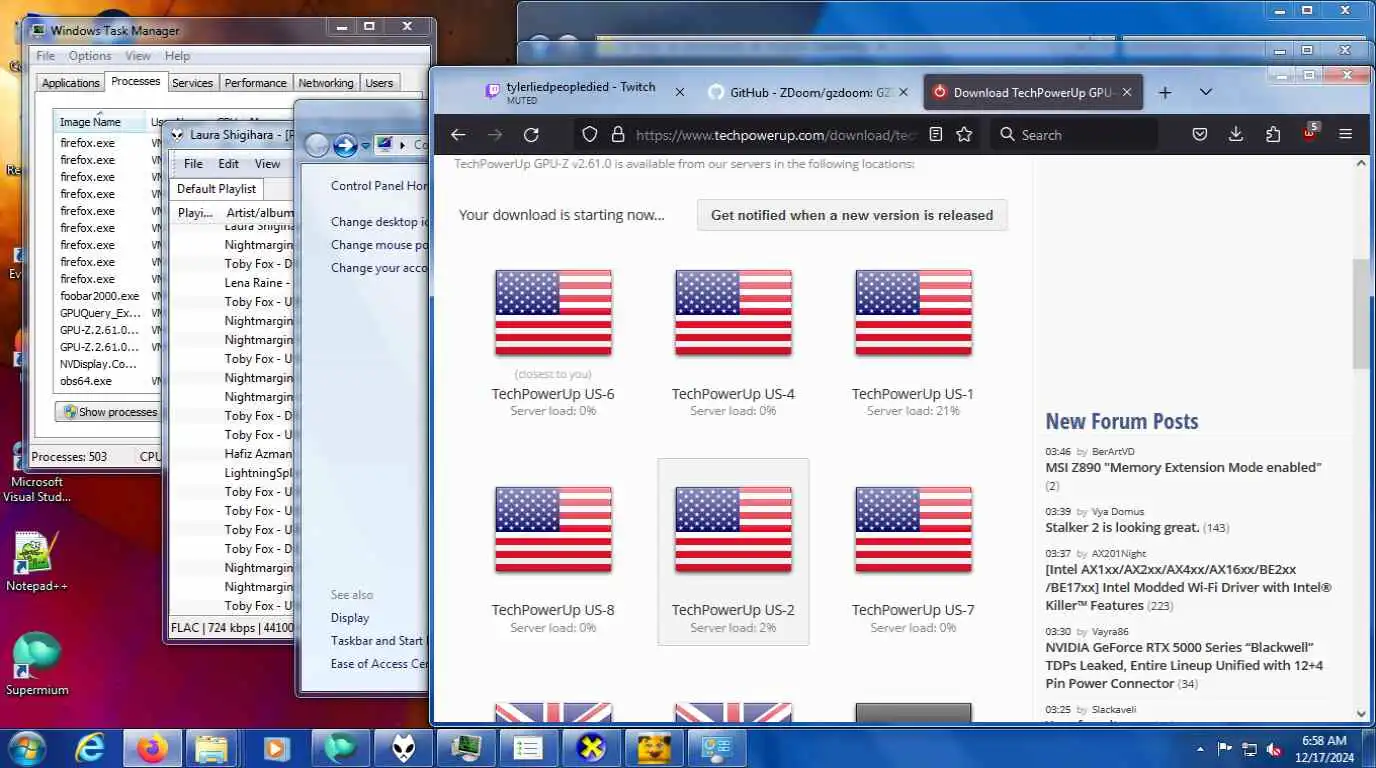The image size is (1376, 768).
Task: Open the Display link under See also
Action: (350, 618)
